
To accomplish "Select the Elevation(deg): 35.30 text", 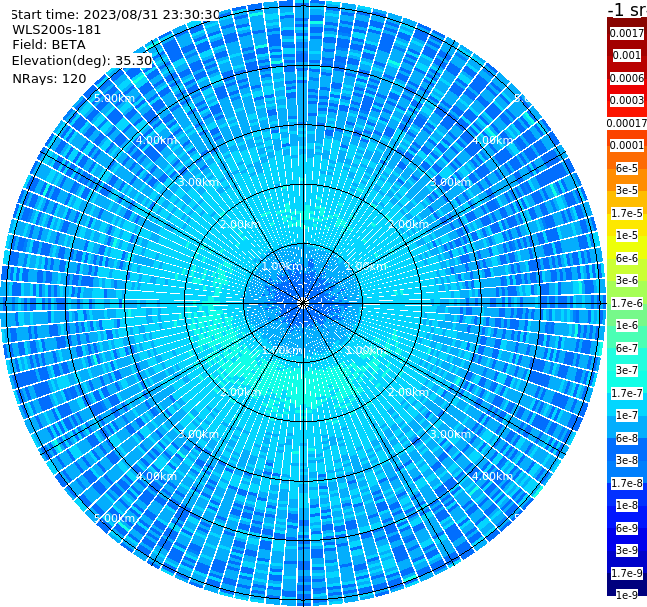I will [82, 61].
